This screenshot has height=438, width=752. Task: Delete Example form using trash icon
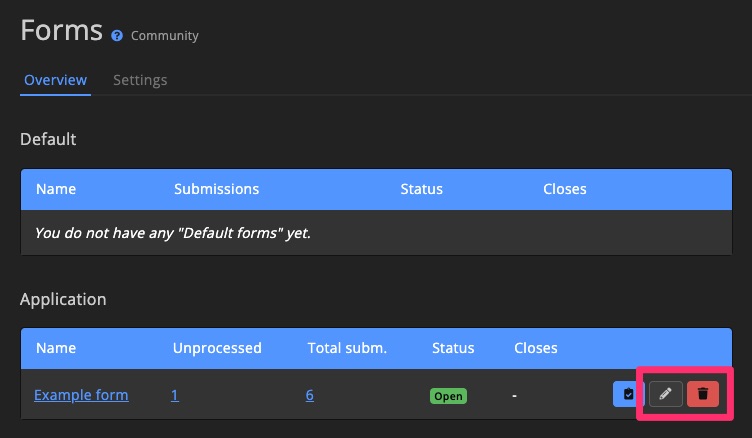coord(703,394)
